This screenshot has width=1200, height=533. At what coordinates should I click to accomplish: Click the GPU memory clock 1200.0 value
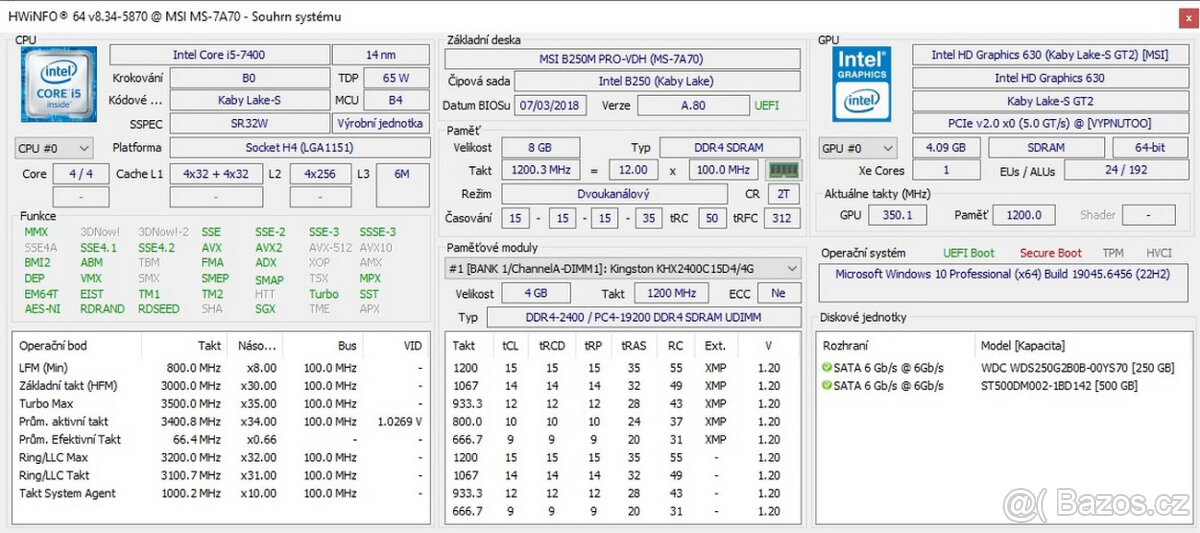point(1025,215)
